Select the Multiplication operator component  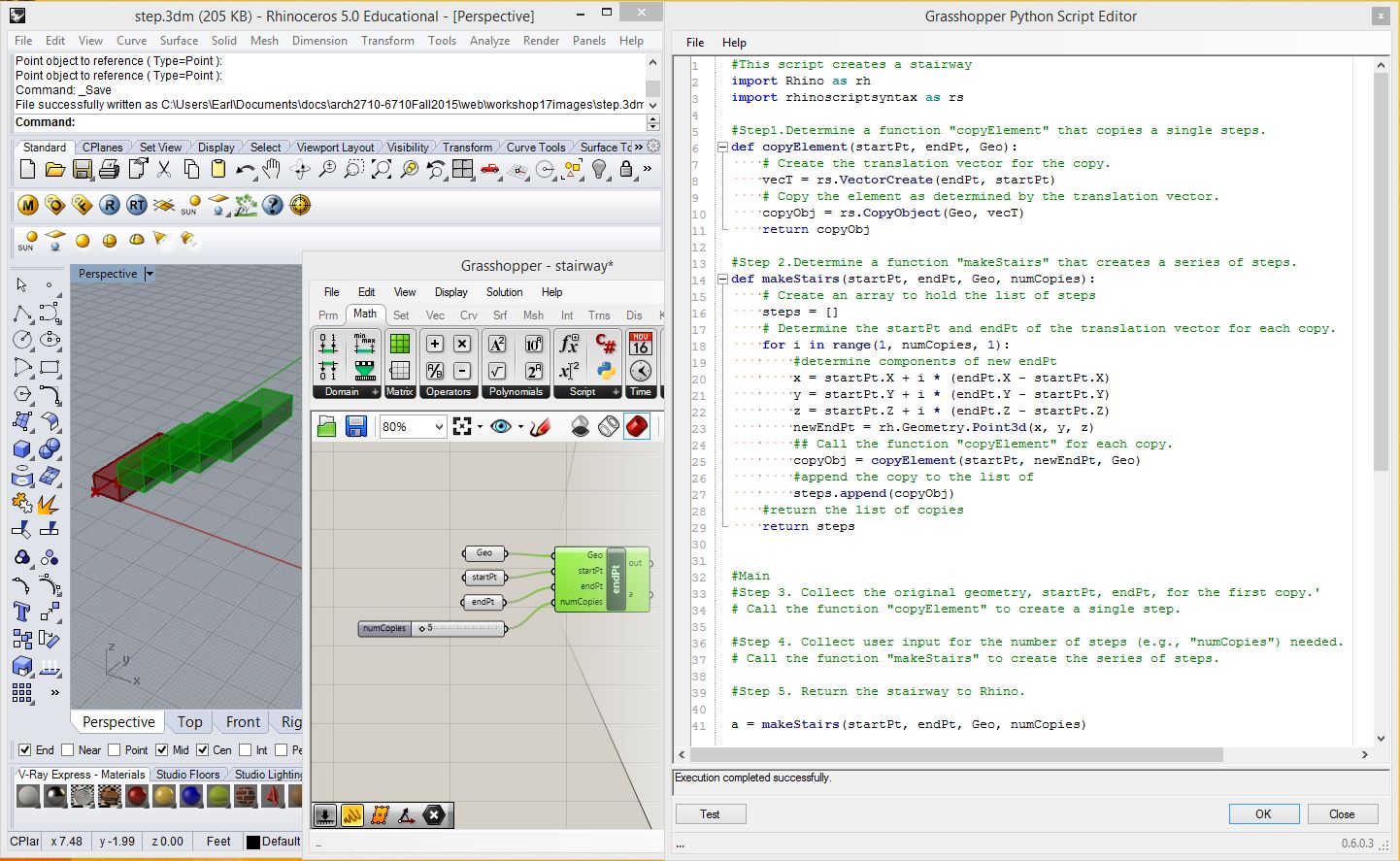462,344
